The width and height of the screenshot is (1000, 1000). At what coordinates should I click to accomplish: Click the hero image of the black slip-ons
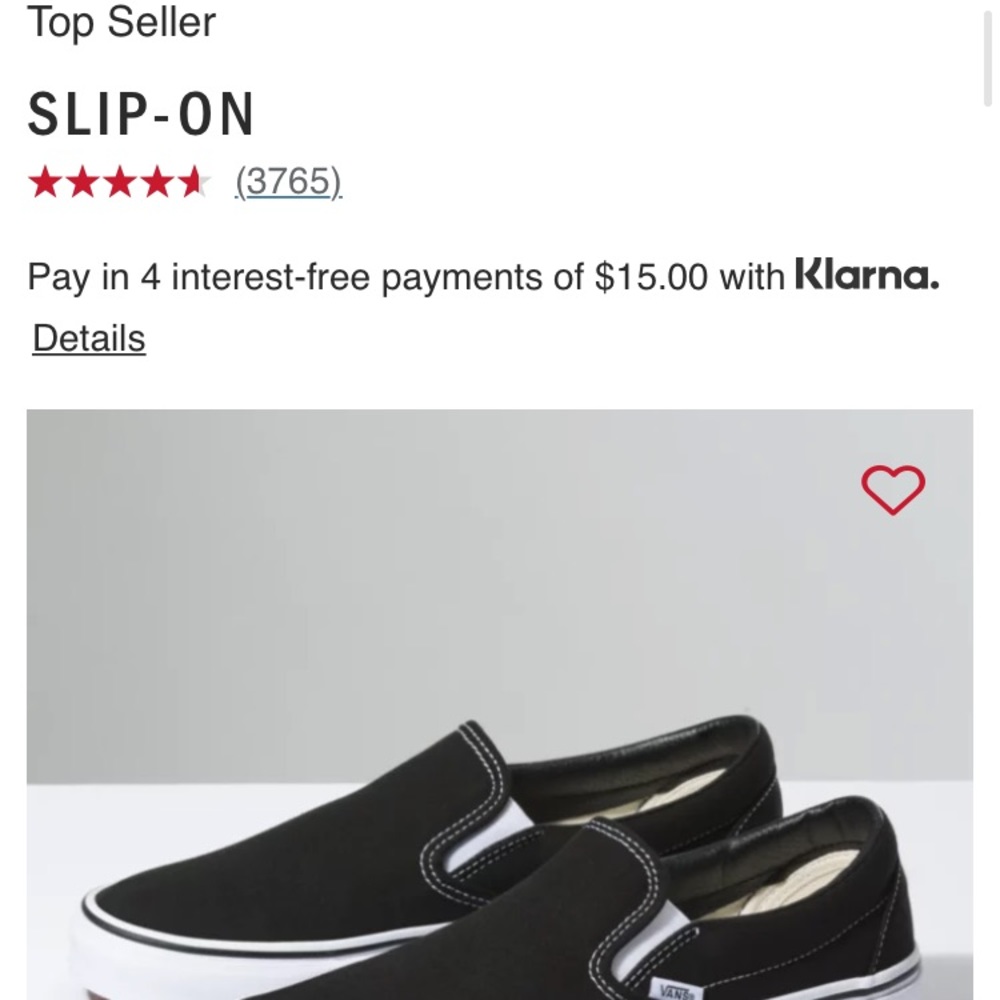click(500, 700)
